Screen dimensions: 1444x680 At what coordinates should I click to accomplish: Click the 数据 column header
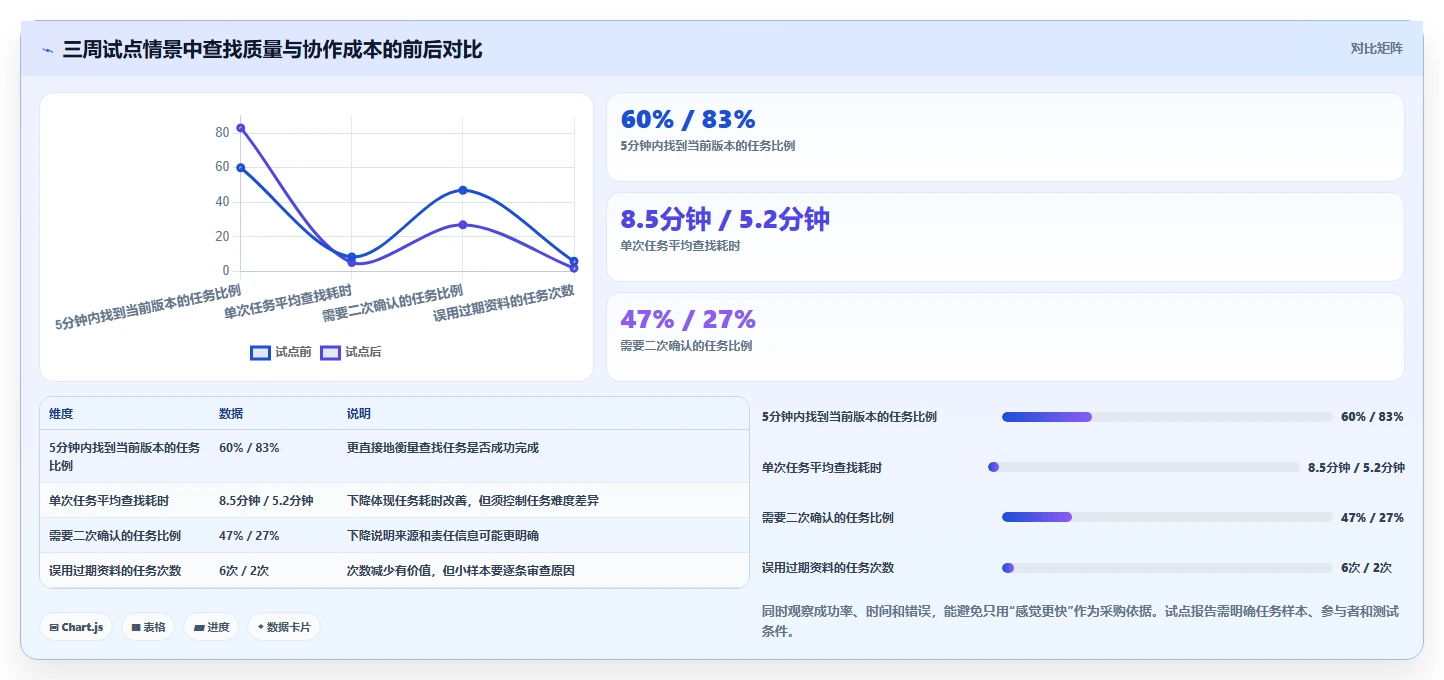click(x=231, y=414)
